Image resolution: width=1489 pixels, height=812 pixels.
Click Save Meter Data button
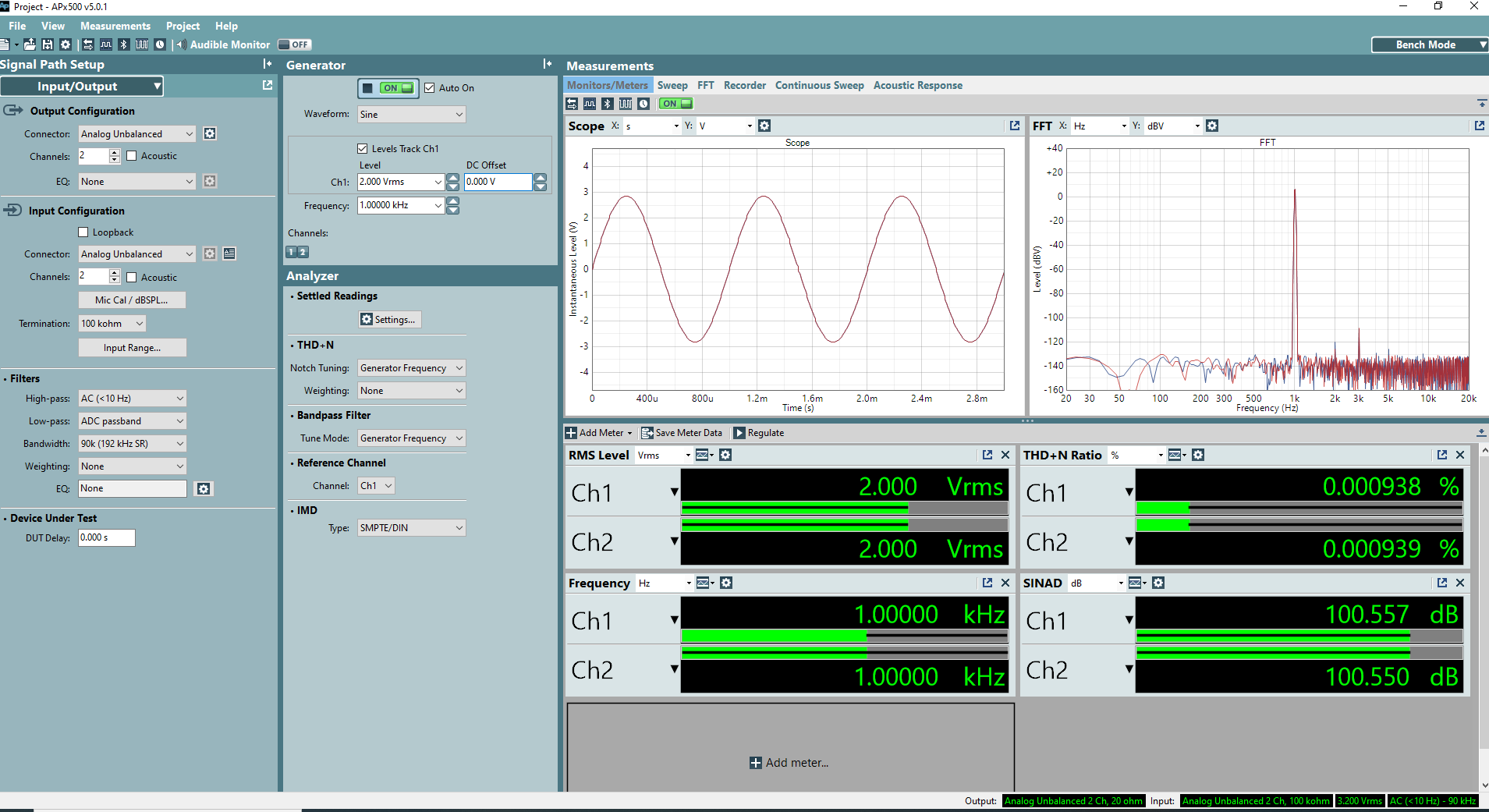pos(682,433)
